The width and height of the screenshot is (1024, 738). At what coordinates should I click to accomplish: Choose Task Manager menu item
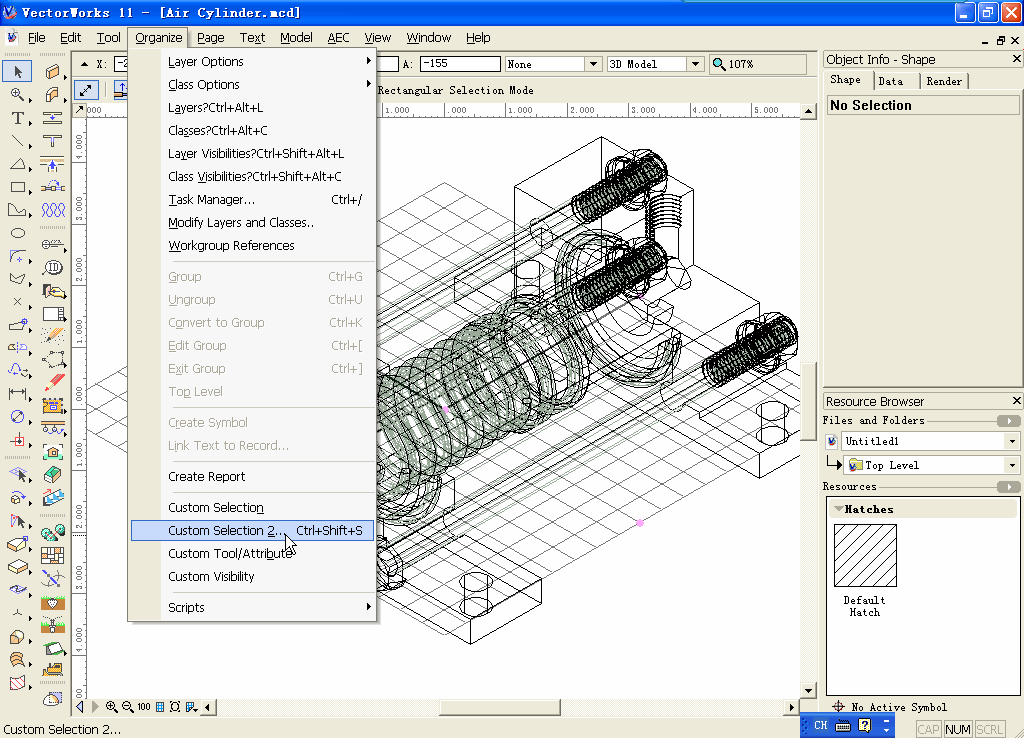[252, 200]
